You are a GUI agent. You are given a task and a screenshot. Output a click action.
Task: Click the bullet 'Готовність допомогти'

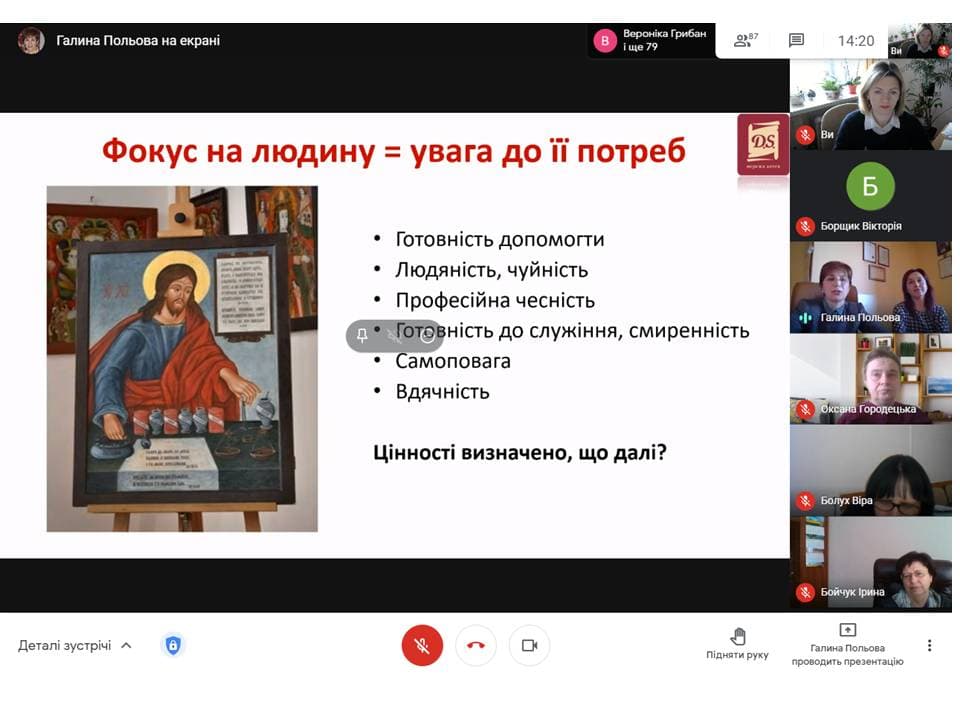(x=500, y=239)
